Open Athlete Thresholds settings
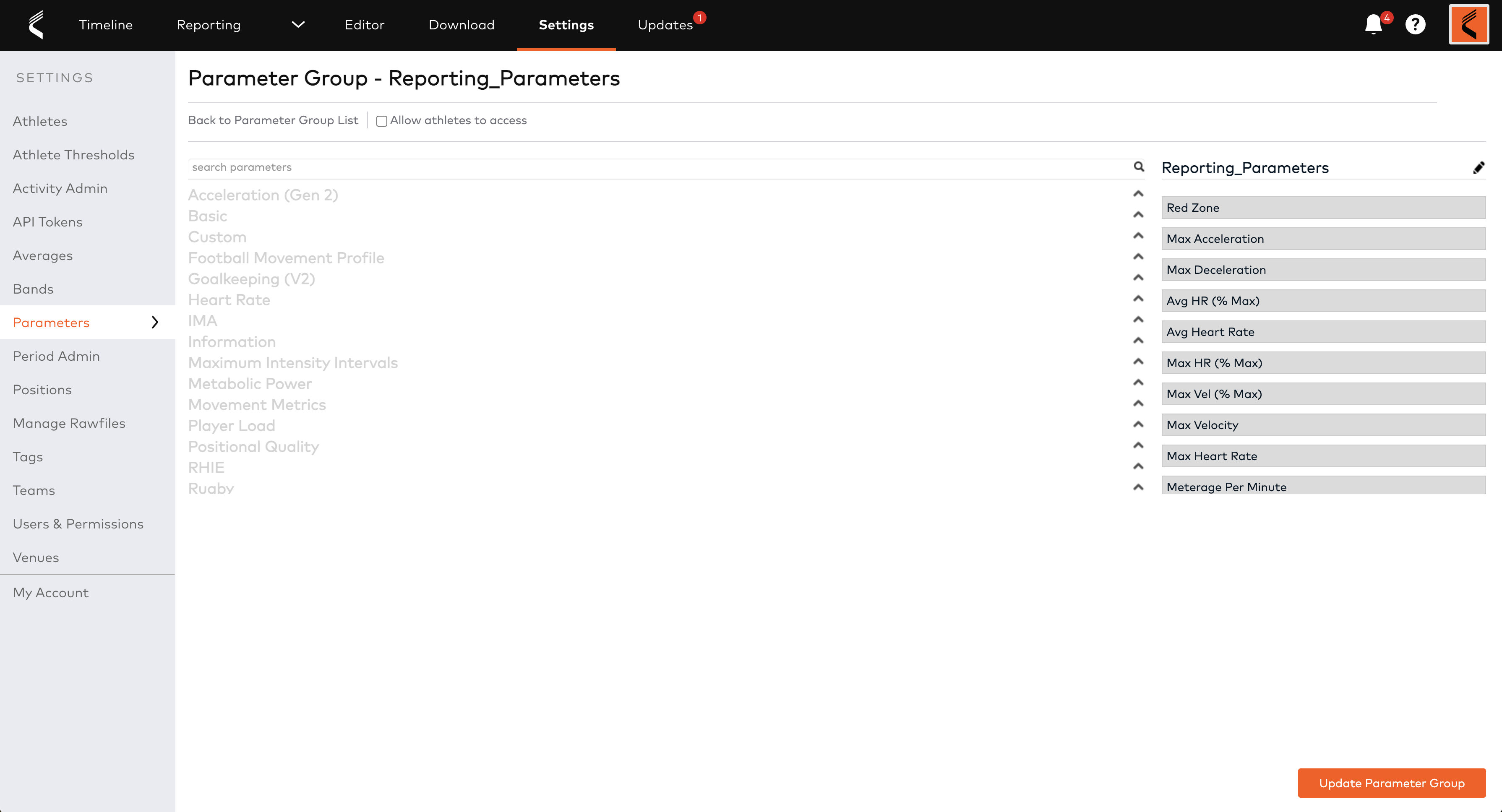This screenshot has width=1502, height=812. point(73,154)
